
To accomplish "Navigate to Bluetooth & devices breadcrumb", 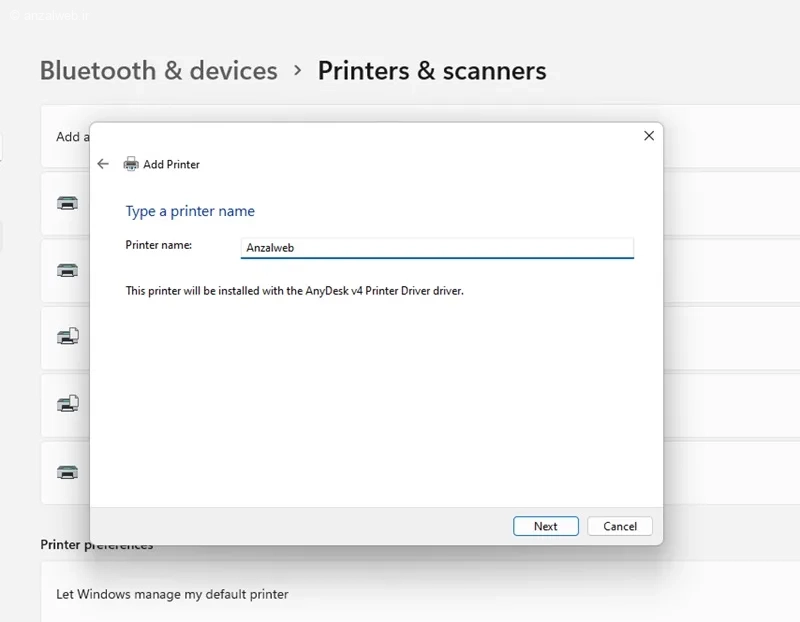I will (159, 70).
